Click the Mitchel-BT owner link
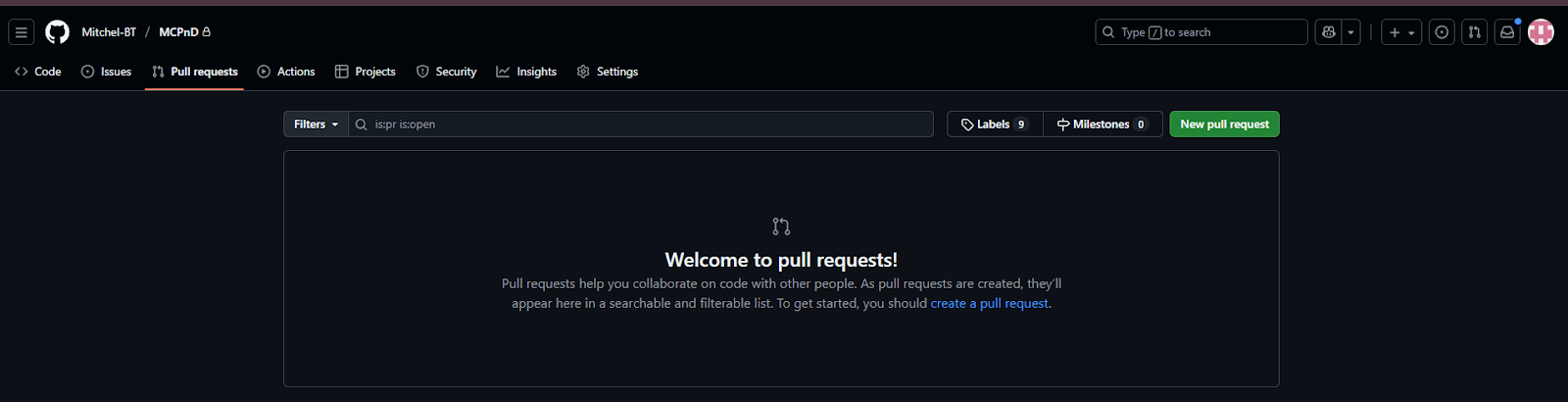Viewport: 1568px width, 402px height. (109, 32)
